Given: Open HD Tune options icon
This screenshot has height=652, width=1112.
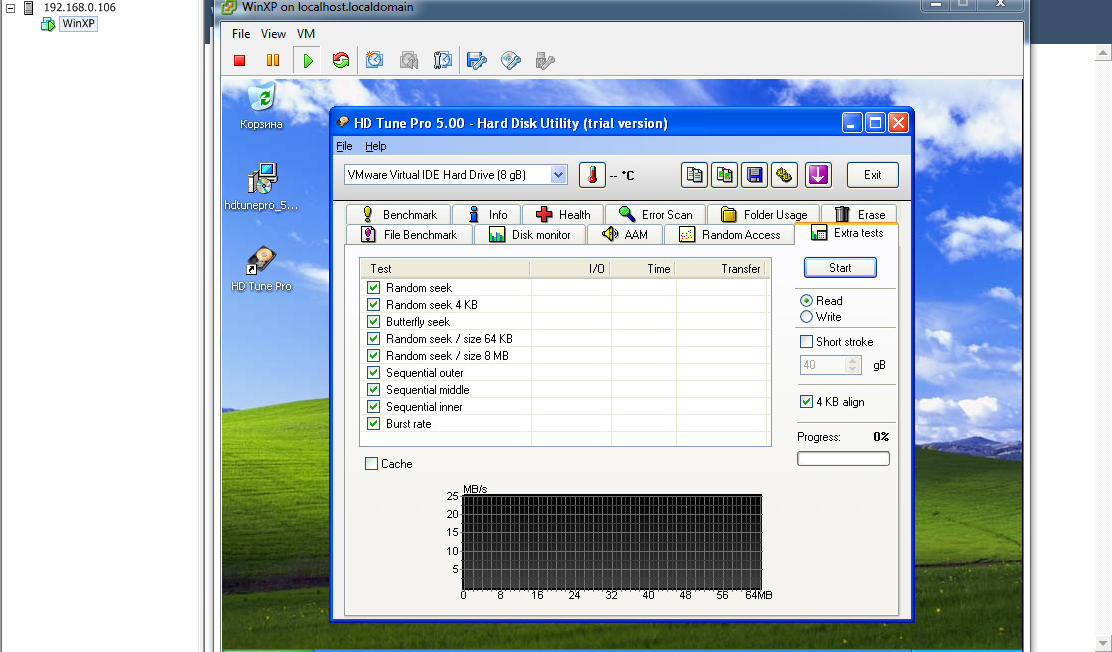Looking at the screenshot, I should 784,175.
